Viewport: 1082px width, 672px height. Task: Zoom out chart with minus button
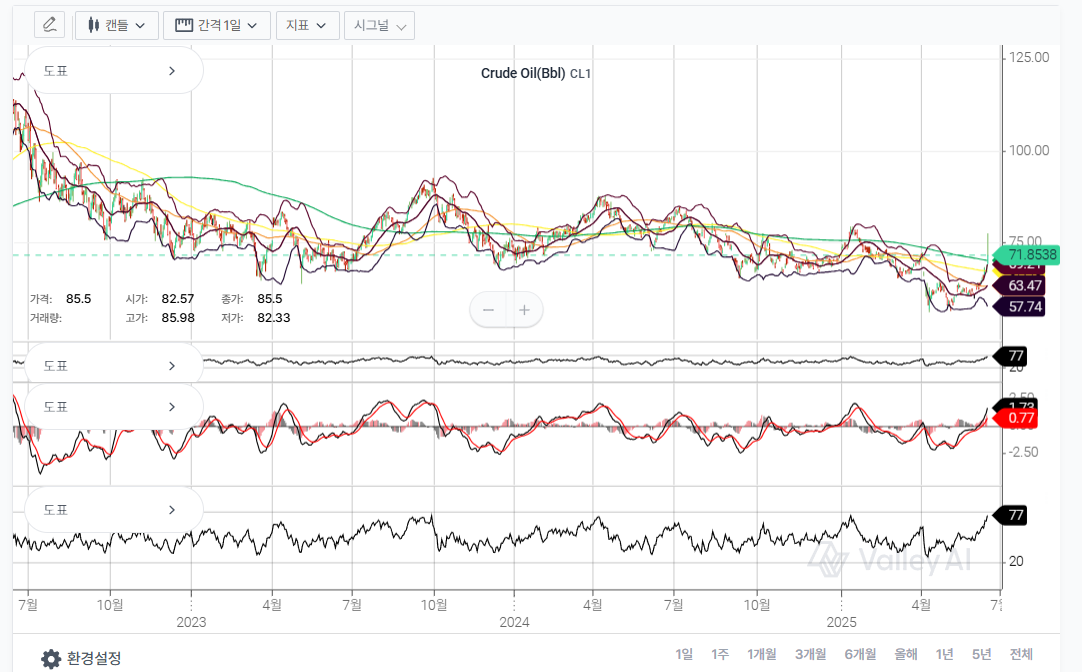(489, 310)
